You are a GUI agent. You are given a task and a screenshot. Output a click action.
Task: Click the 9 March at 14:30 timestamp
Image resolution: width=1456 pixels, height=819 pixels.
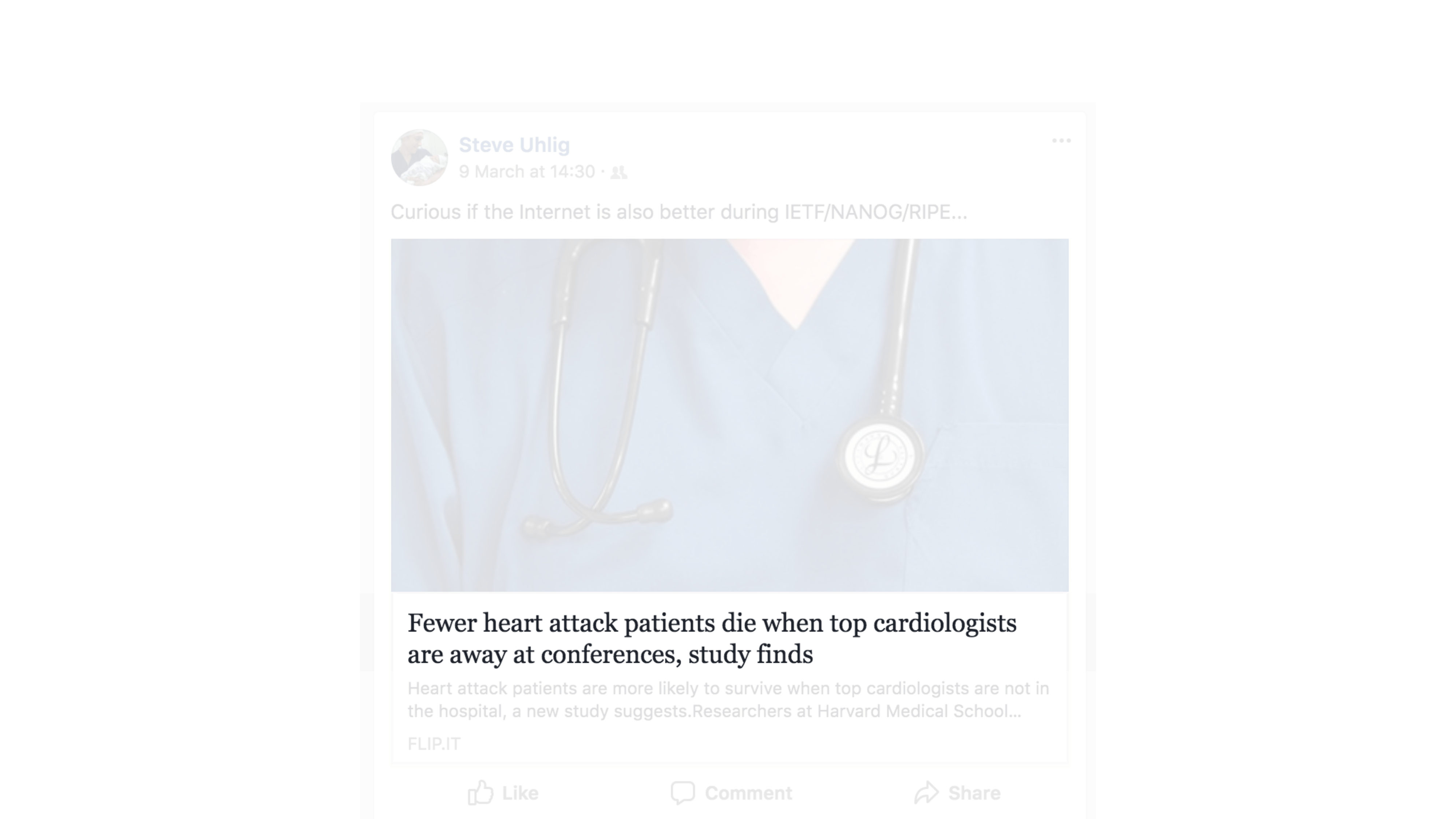click(527, 172)
